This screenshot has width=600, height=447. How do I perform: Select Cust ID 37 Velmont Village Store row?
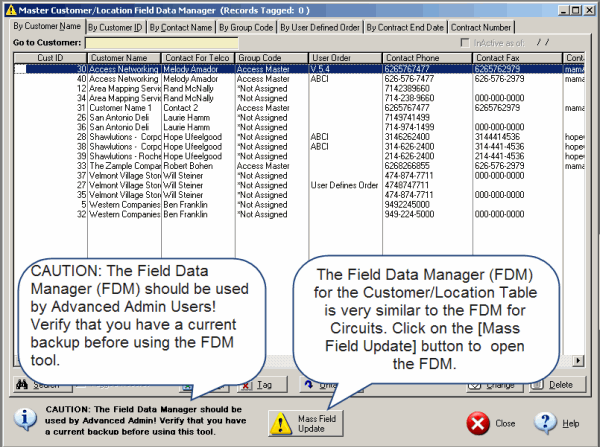point(299,176)
